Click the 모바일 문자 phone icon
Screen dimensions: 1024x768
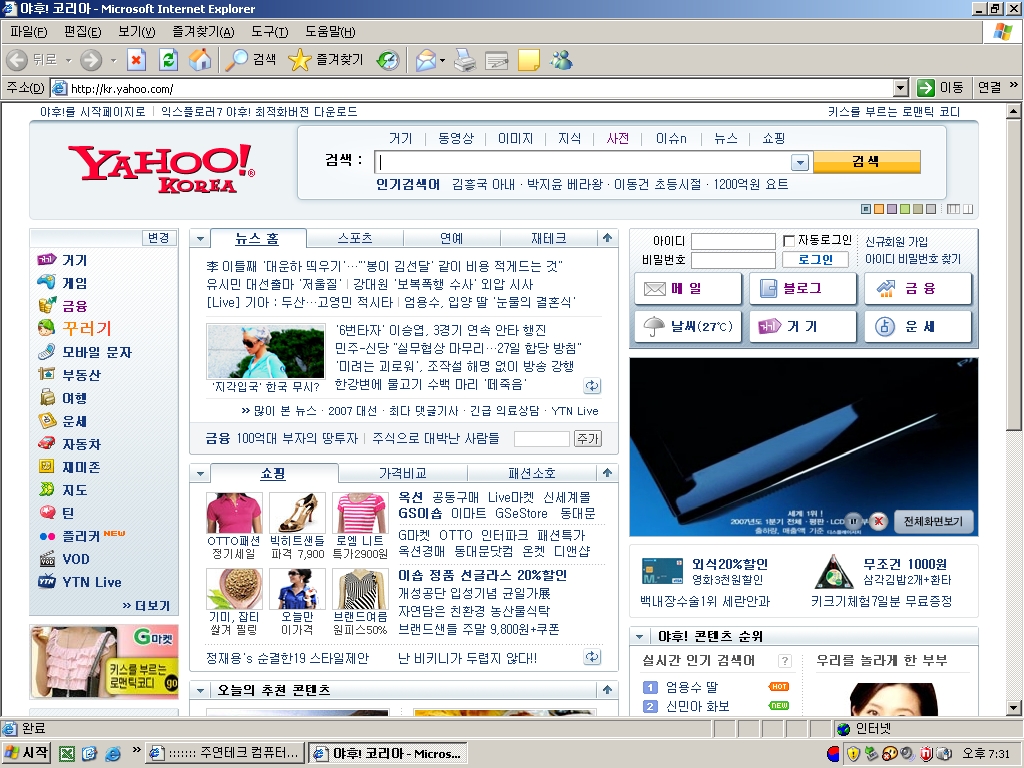[x=46, y=351]
